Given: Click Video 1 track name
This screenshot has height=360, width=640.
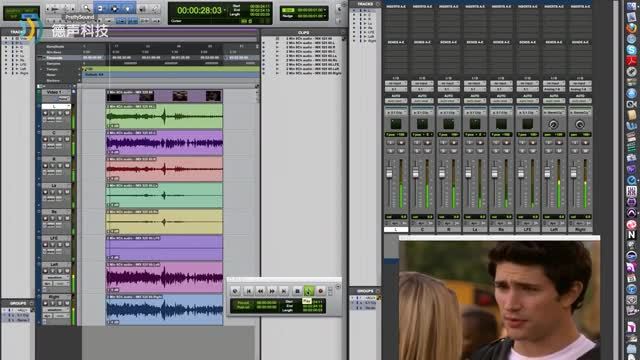Looking at the screenshot, I should click(54, 92).
